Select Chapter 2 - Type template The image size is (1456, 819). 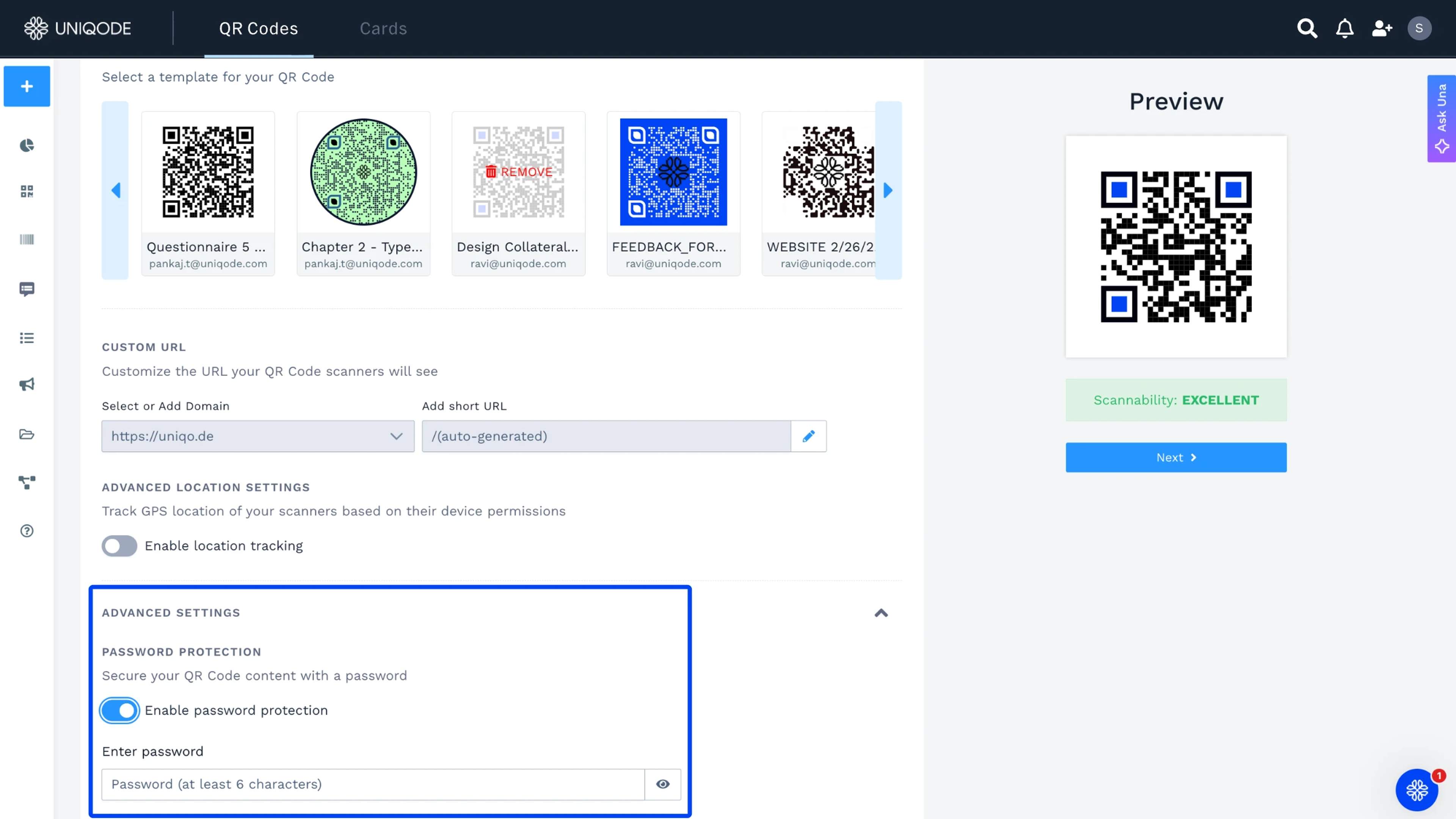[x=364, y=193]
